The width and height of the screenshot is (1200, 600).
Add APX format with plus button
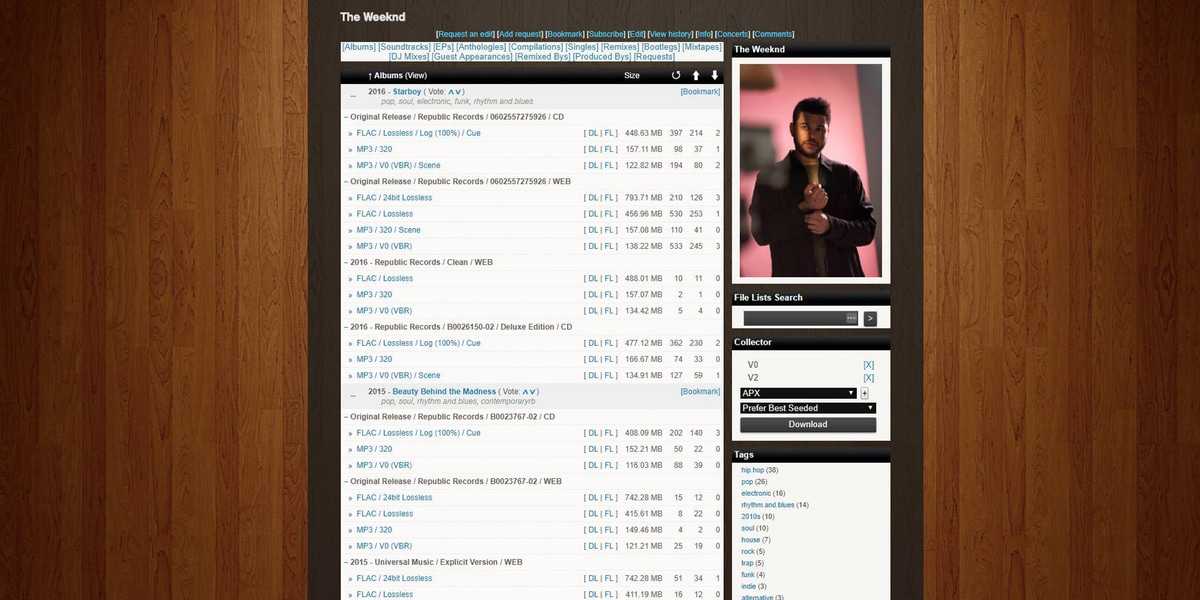(x=864, y=393)
